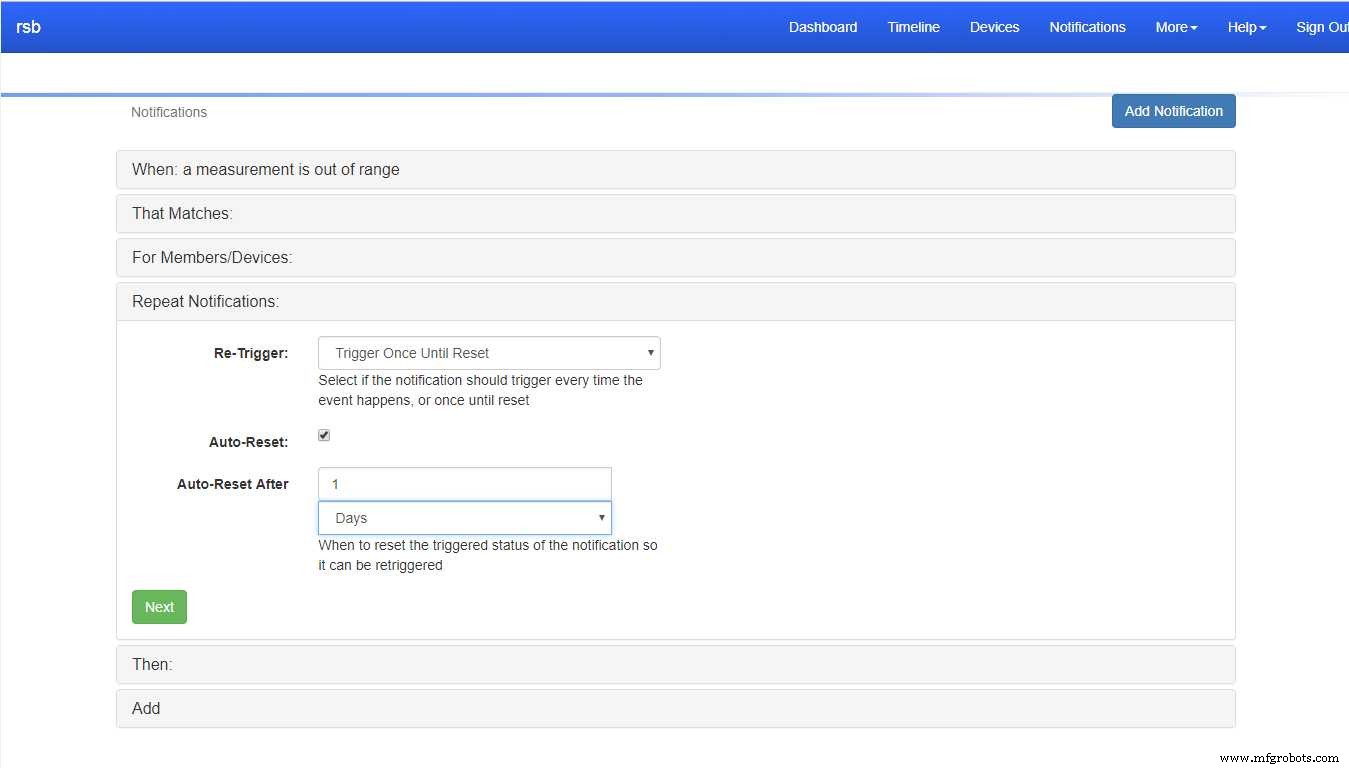Open the Help dropdown menu
This screenshot has width=1349, height=768.
(x=1246, y=27)
